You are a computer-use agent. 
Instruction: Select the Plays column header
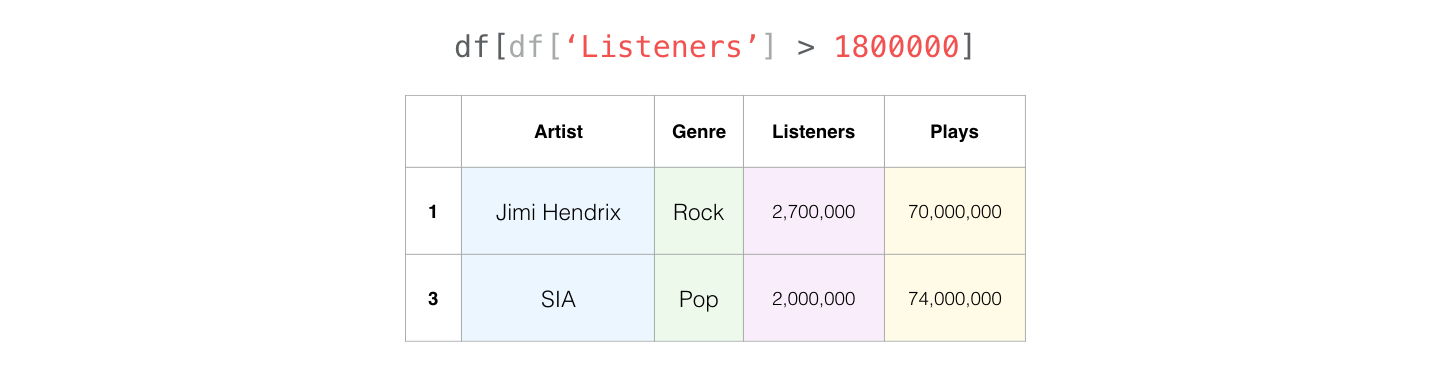(955, 131)
